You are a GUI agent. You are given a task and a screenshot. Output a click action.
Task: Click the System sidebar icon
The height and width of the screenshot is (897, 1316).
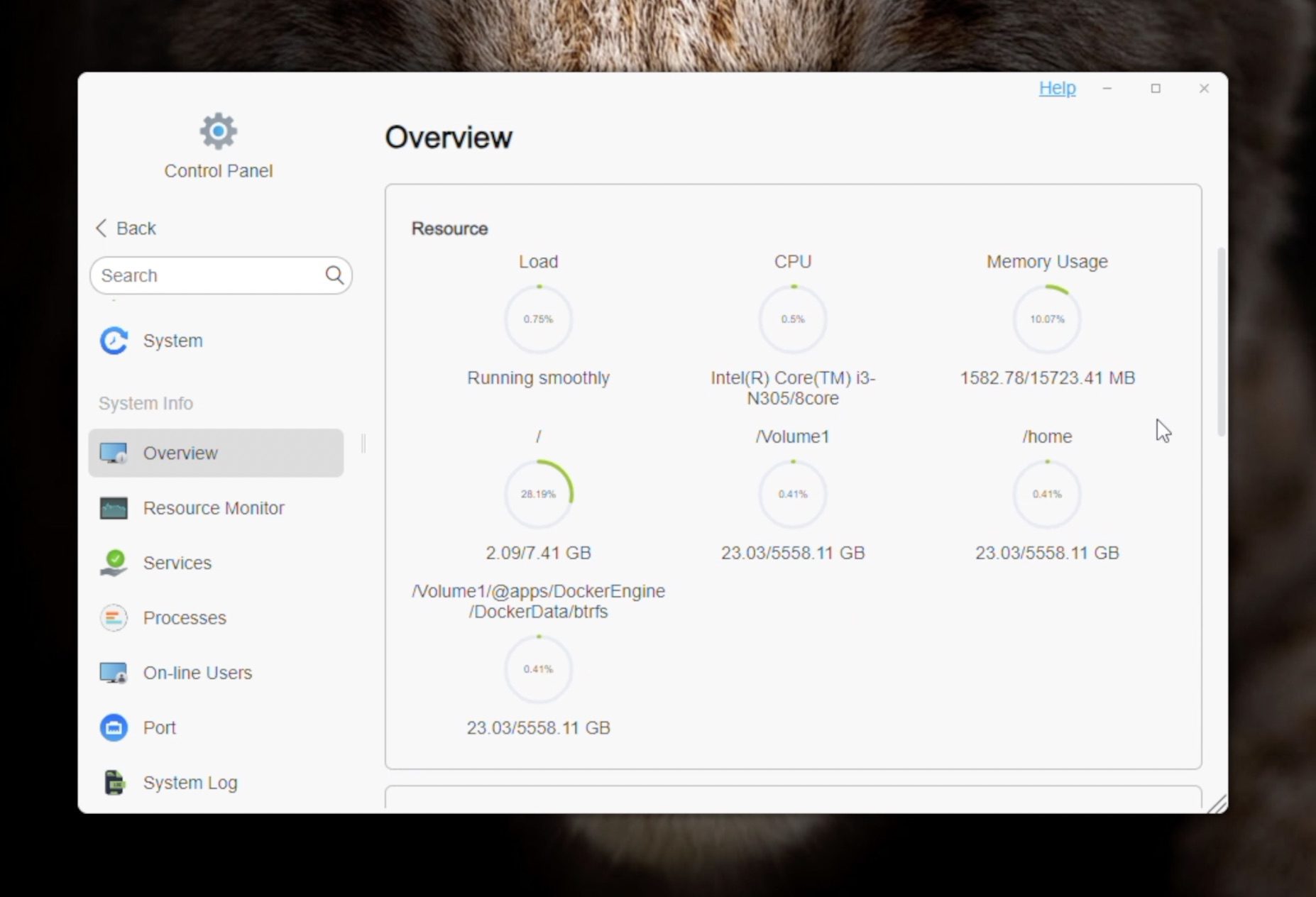114,341
